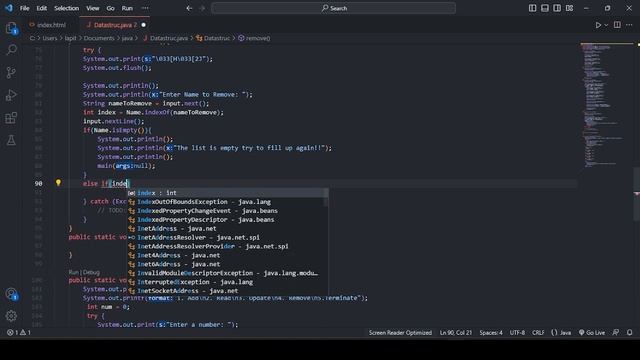Screen dimensions: 640x360
Task: Toggle the primary side bar layout icon
Action: coord(532,8)
